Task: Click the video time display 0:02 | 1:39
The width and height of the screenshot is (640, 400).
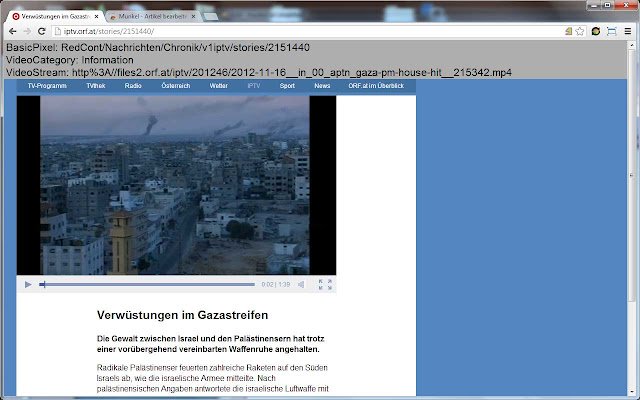Action: [276, 284]
